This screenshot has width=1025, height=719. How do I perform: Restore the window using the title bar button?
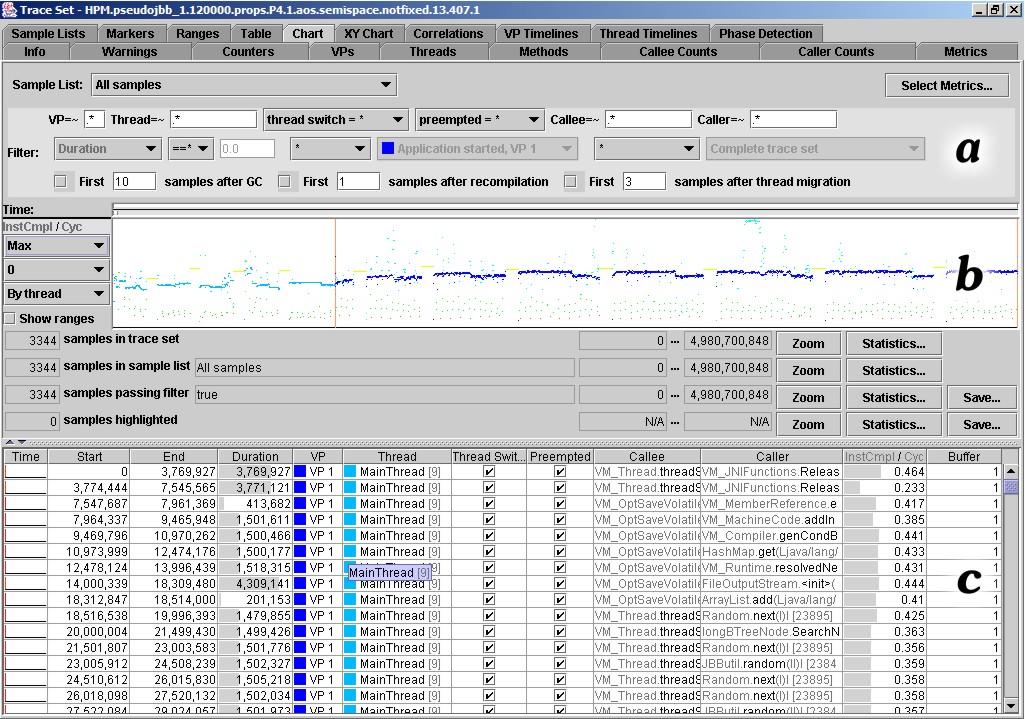pyautogui.click(x=994, y=9)
